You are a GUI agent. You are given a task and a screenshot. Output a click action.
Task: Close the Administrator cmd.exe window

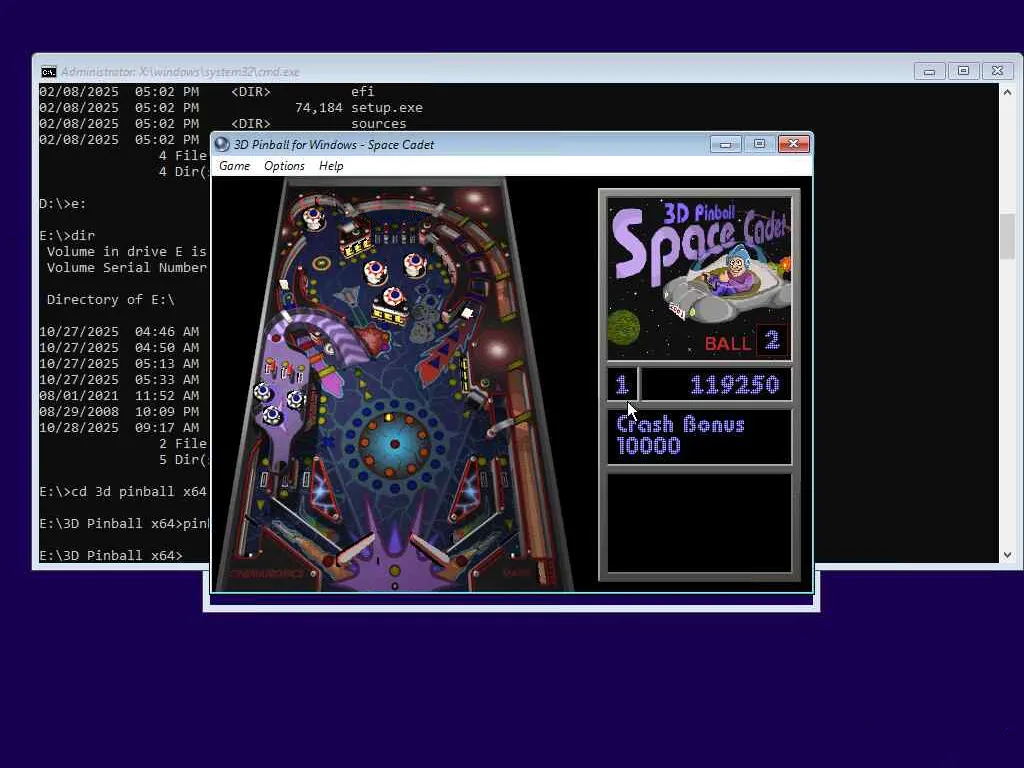[997, 71]
